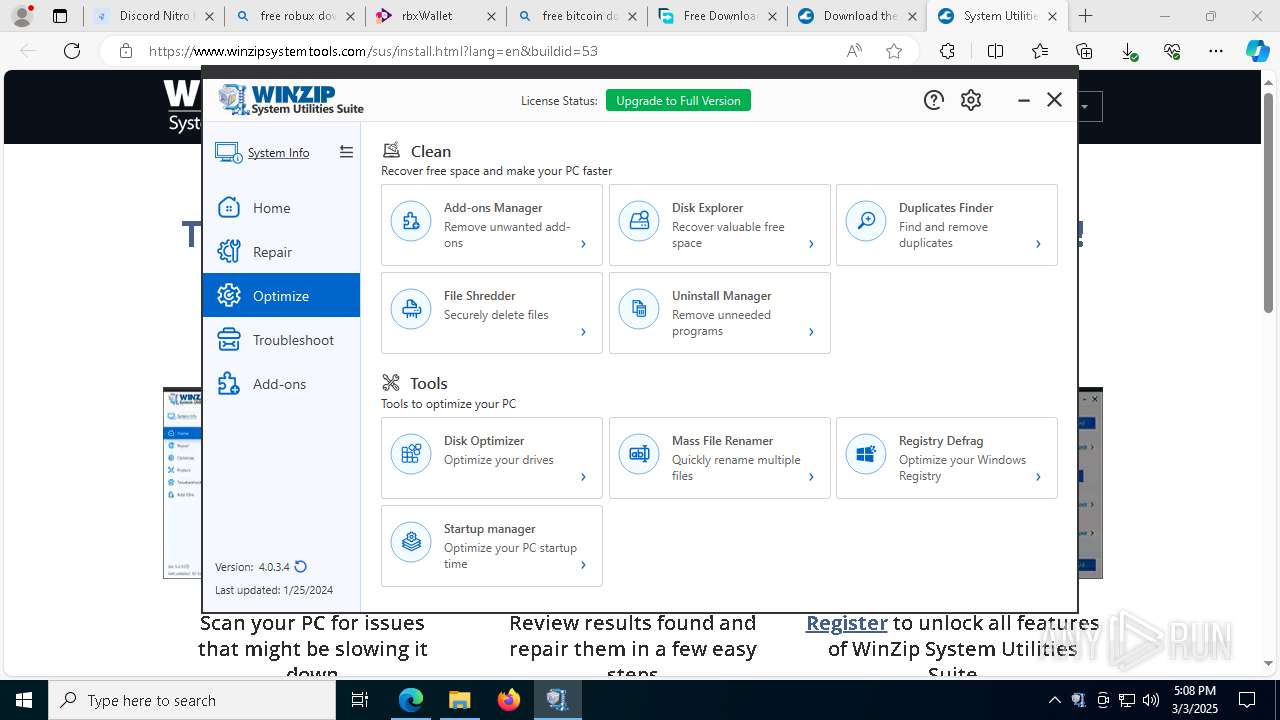Viewport: 1280px width, 720px height.
Task: Click the taskbar volume icon
Action: point(1151,700)
